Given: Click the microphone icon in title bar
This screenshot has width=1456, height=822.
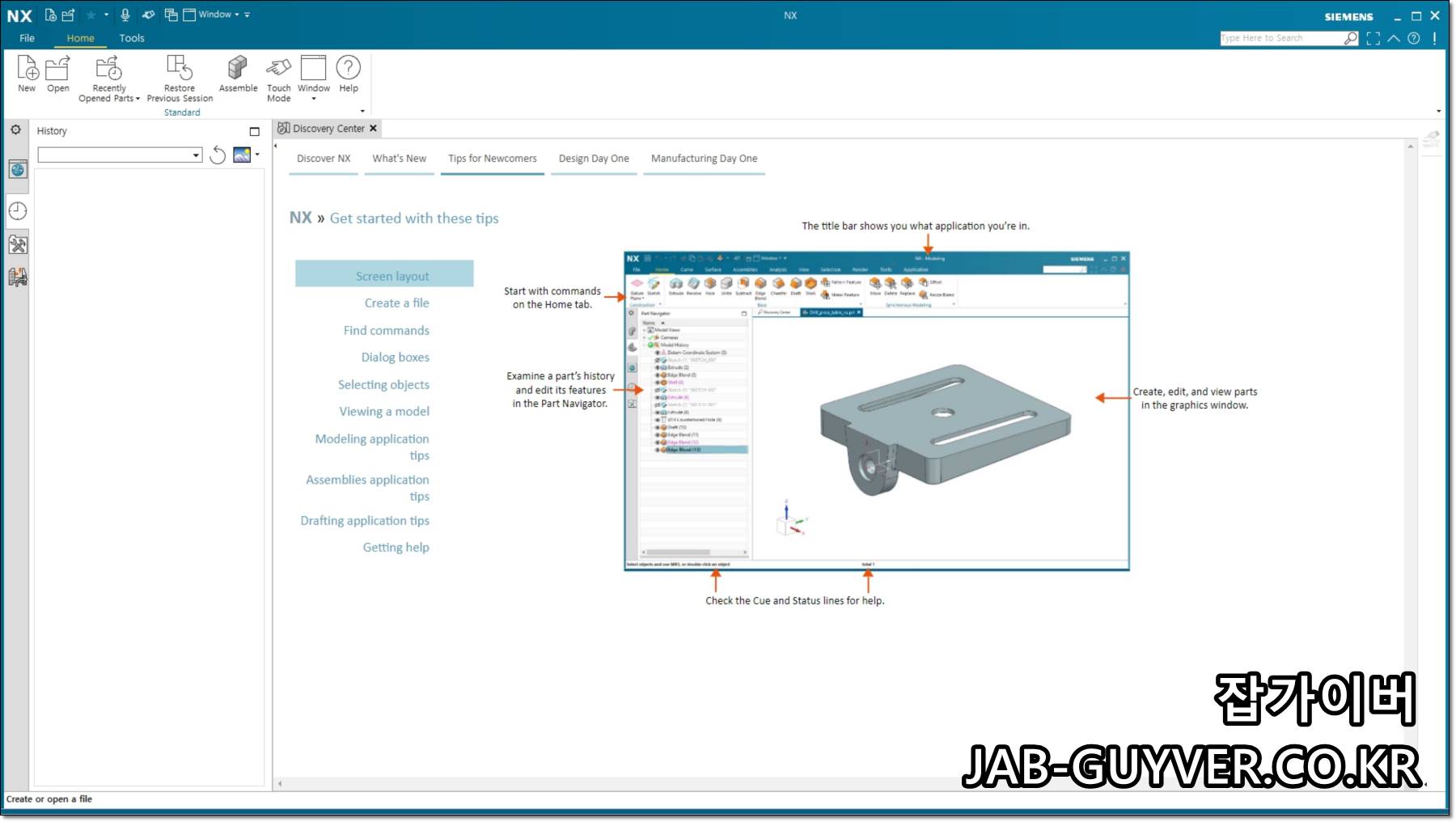Looking at the screenshot, I should pyautogui.click(x=125, y=15).
